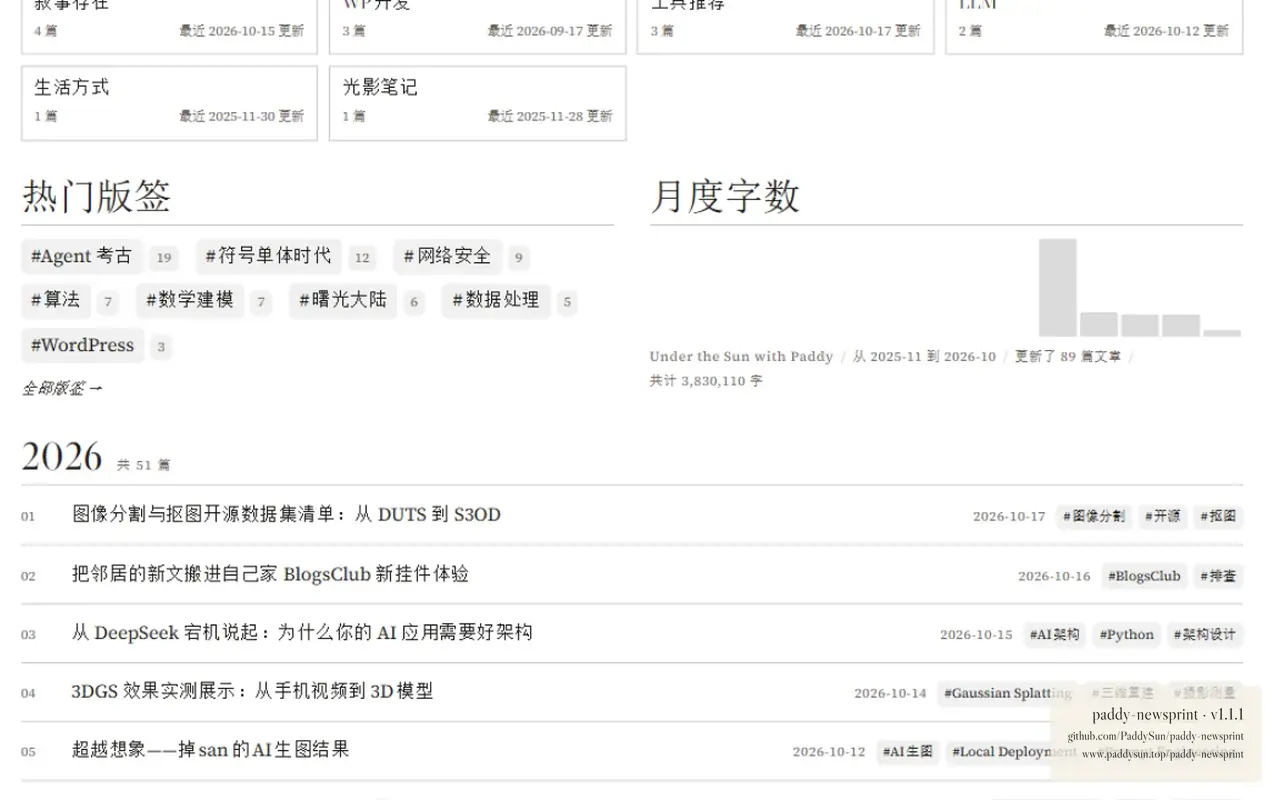The height and width of the screenshot is (800, 1280).
Task: Choose the #WordPress tag
Action: coord(82,345)
